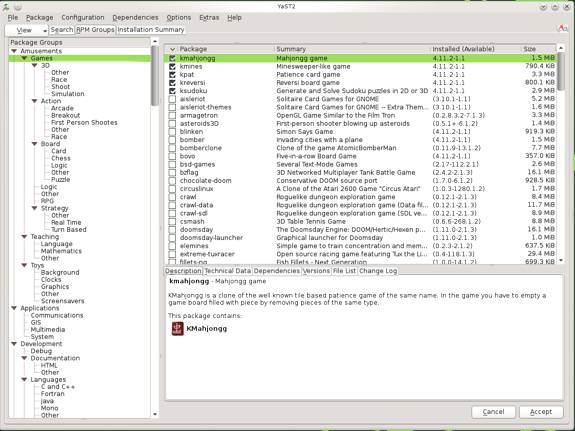Open the Package menu

point(40,18)
